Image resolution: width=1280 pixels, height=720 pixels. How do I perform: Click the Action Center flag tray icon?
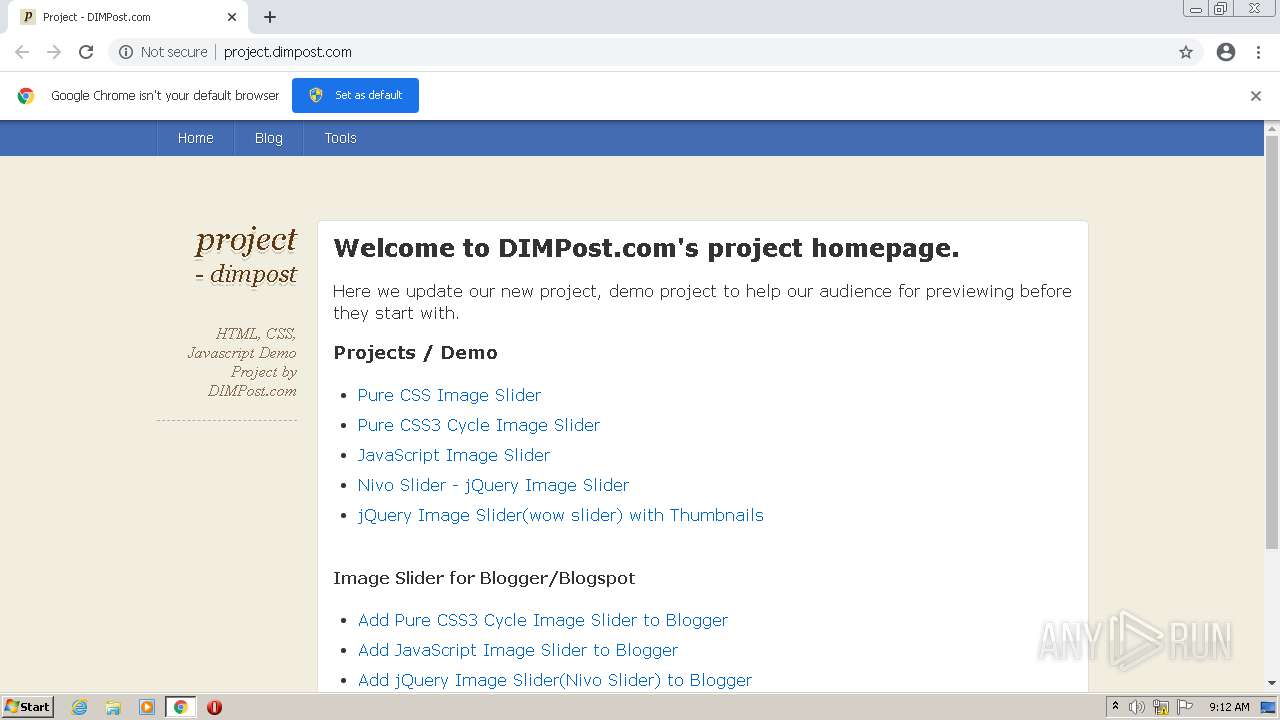1185,707
